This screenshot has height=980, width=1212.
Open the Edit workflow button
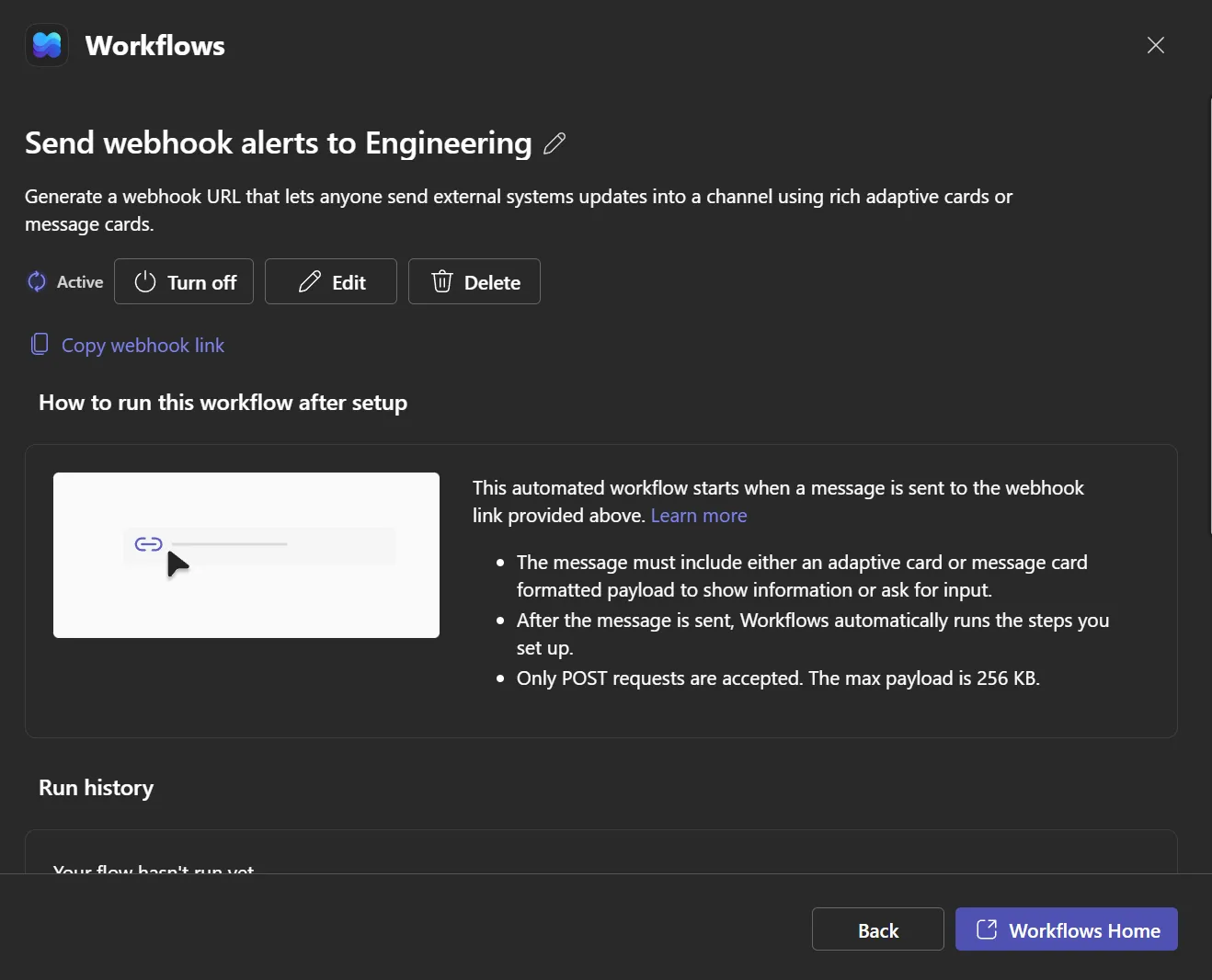pos(331,281)
